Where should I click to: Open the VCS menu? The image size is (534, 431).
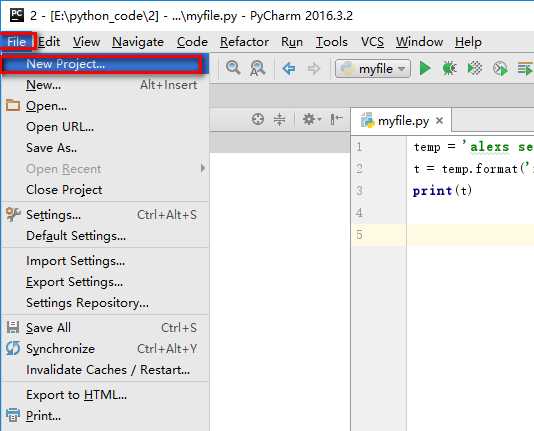tap(372, 42)
